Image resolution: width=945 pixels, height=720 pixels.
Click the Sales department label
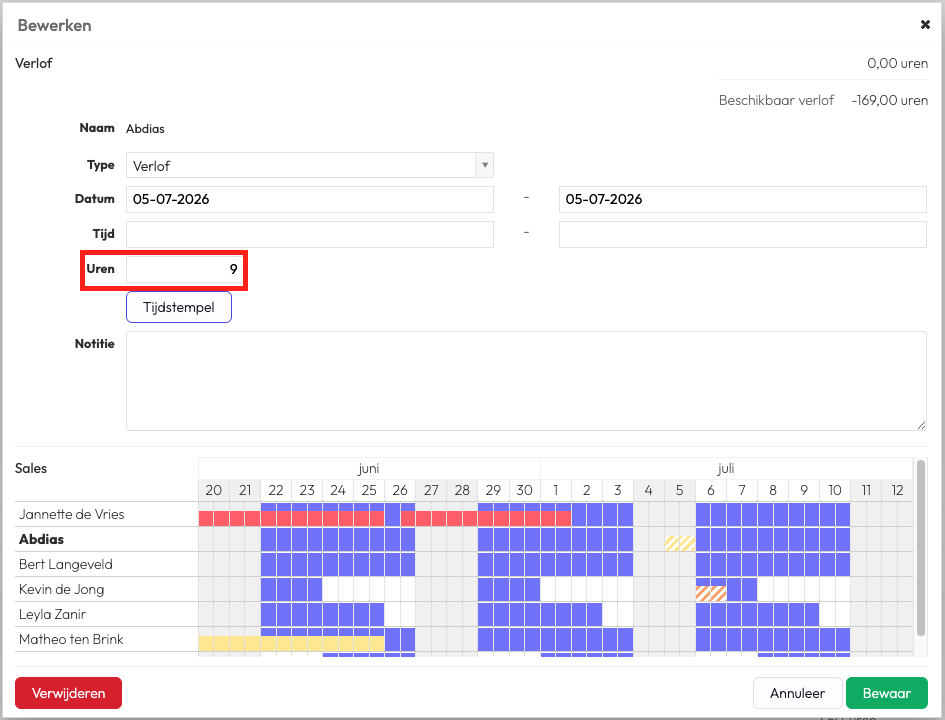31,468
